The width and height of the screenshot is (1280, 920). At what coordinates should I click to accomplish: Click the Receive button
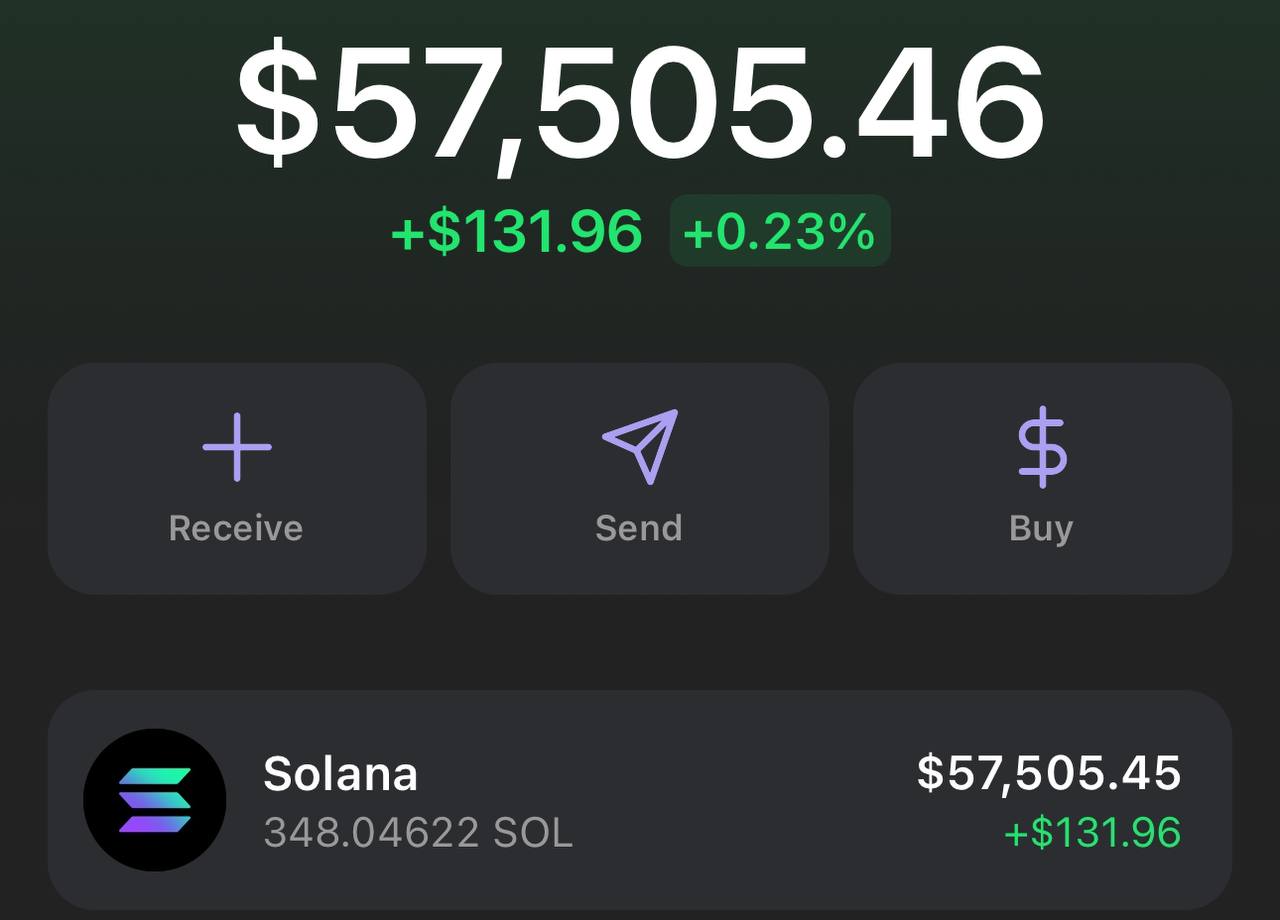coord(235,528)
